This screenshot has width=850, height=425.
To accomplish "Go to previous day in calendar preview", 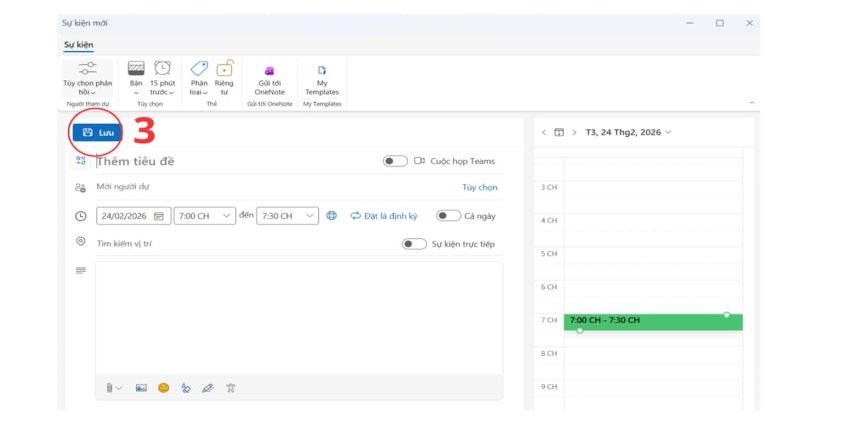I will [544, 132].
